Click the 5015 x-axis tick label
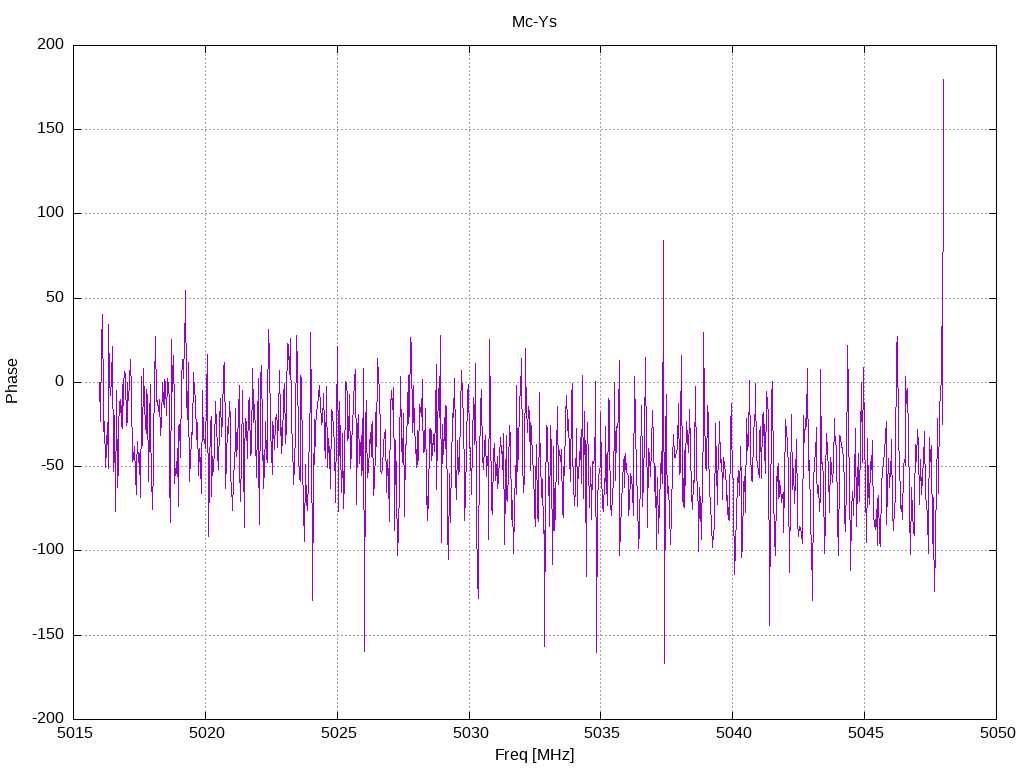The width and height of the screenshot is (1024, 768). tap(74, 733)
